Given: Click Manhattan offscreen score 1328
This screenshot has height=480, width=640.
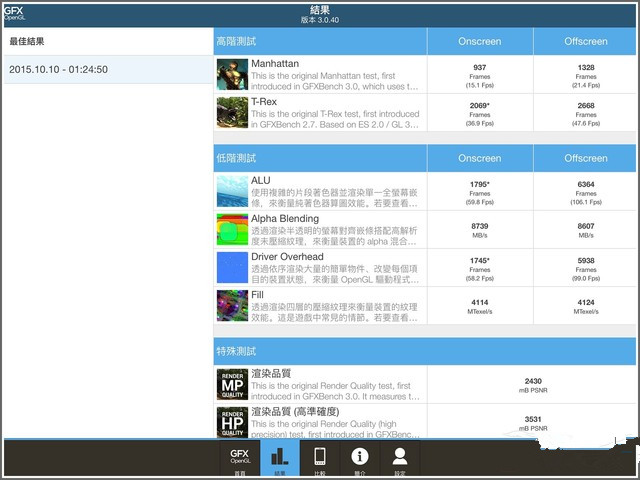Looking at the screenshot, I should (x=586, y=67).
